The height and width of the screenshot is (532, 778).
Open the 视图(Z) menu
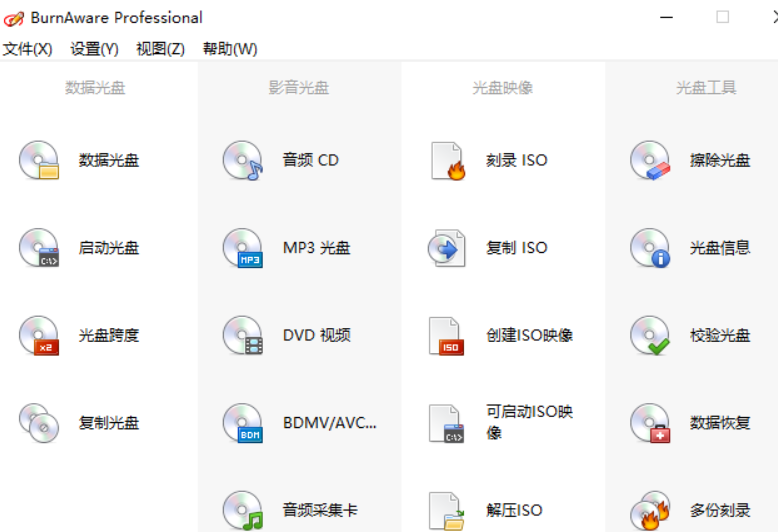[x=160, y=49]
